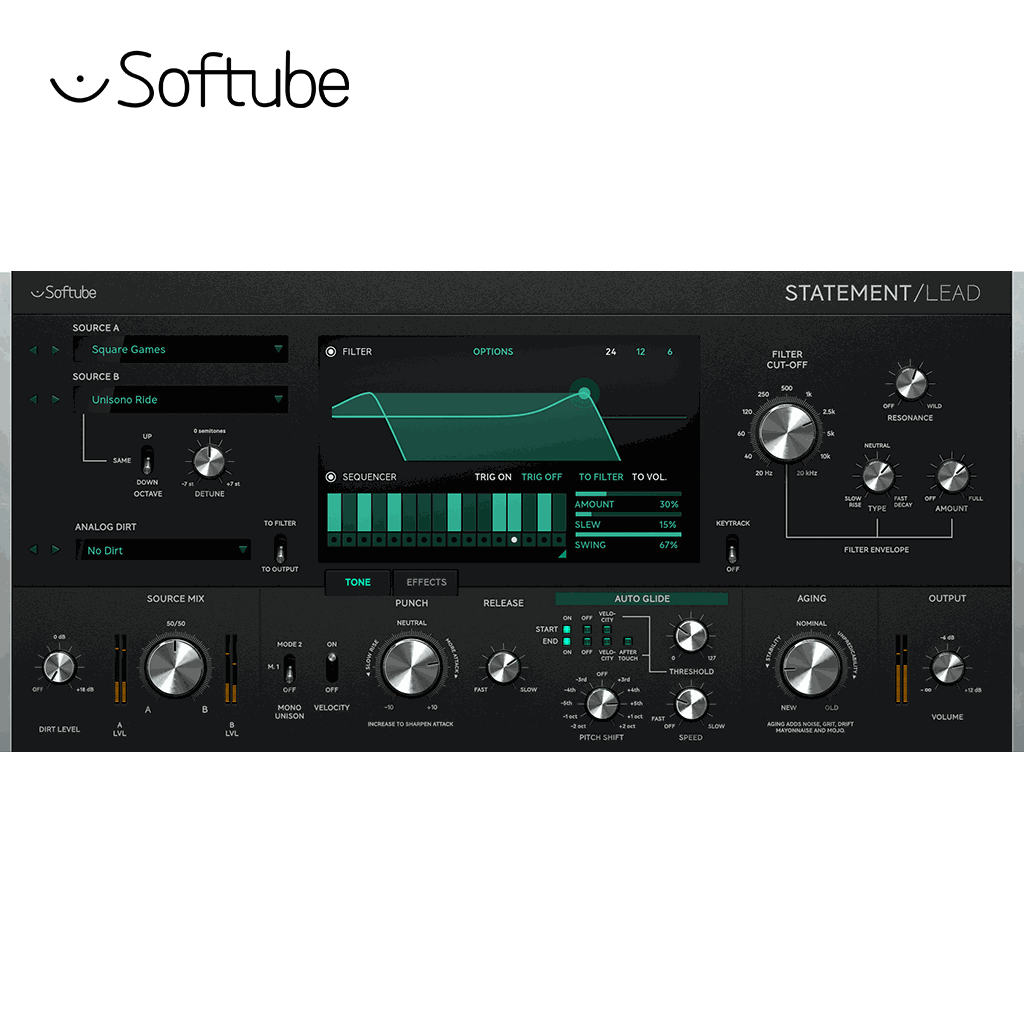Click the Softube logo in plugin header
This screenshot has height=1024, width=1024.
64,293
